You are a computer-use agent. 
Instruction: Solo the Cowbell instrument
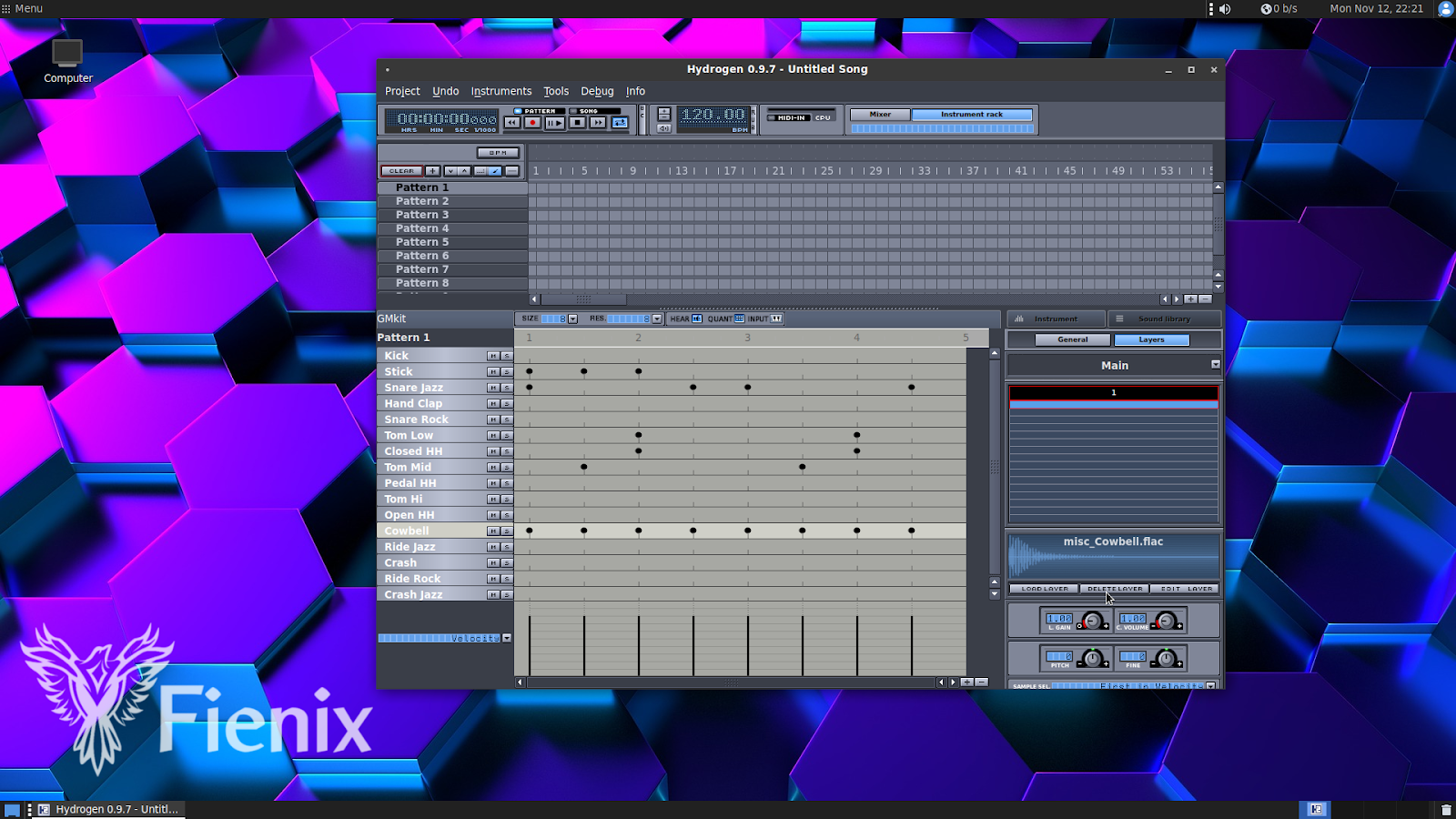(506, 531)
